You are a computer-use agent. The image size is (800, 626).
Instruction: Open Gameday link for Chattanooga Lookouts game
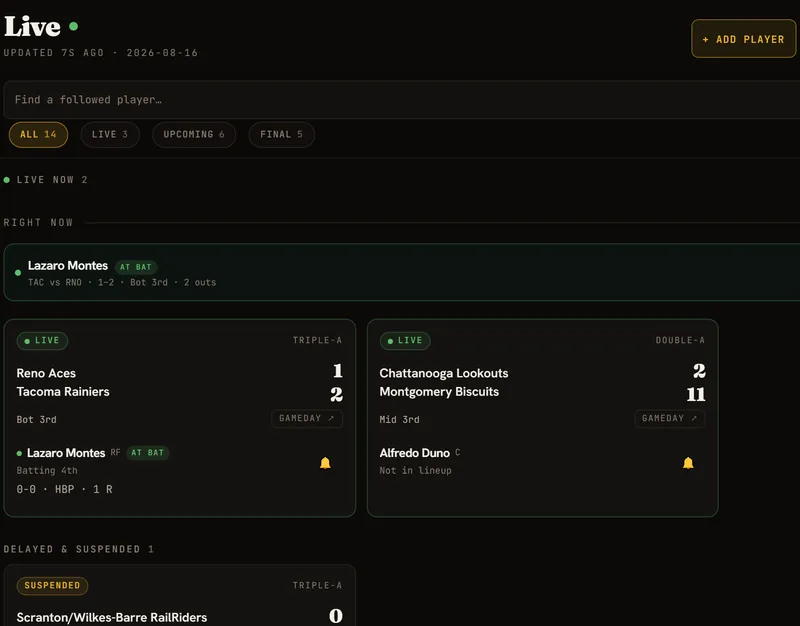tap(669, 418)
